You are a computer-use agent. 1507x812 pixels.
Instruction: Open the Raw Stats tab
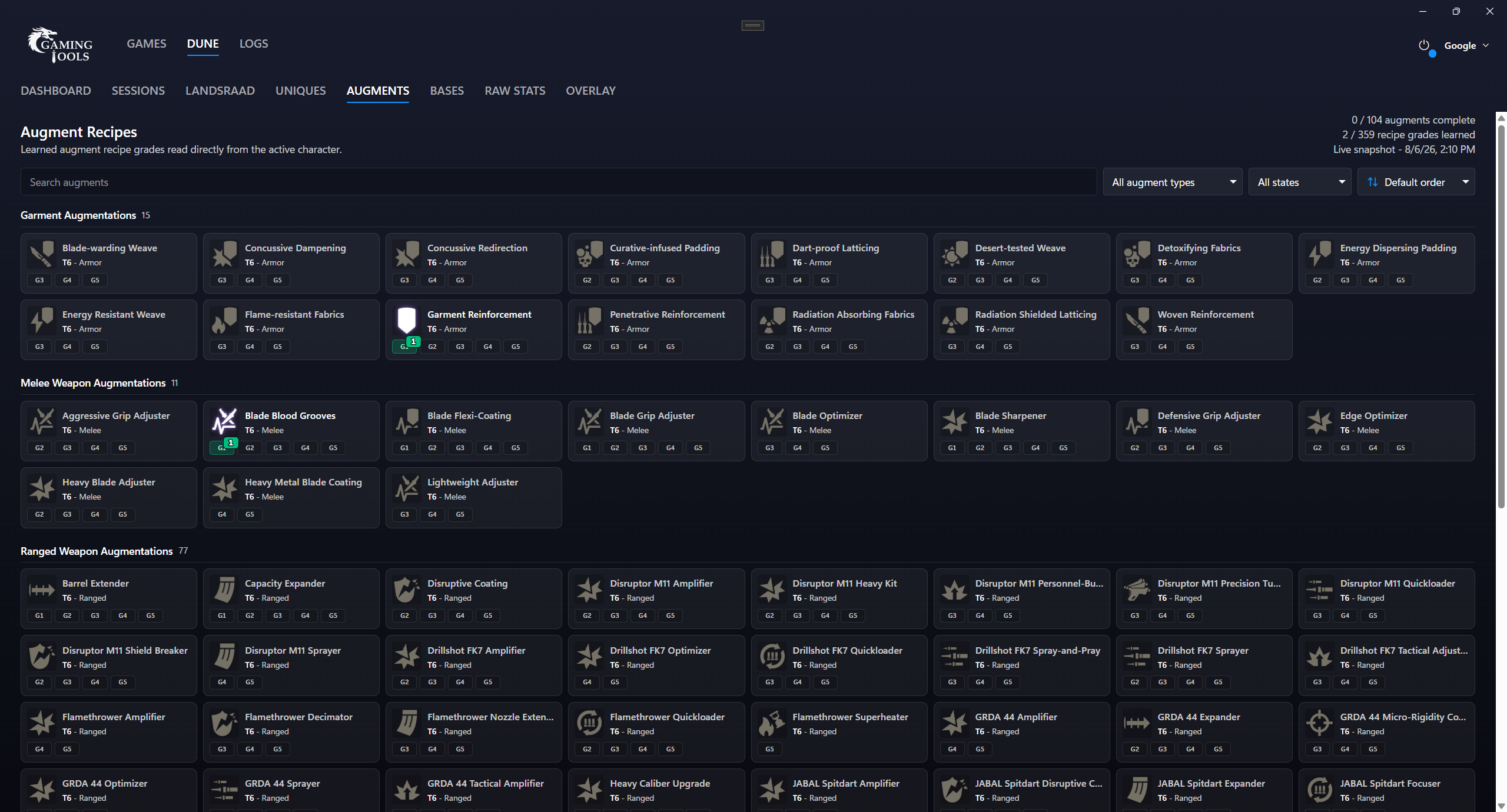[x=515, y=91]
